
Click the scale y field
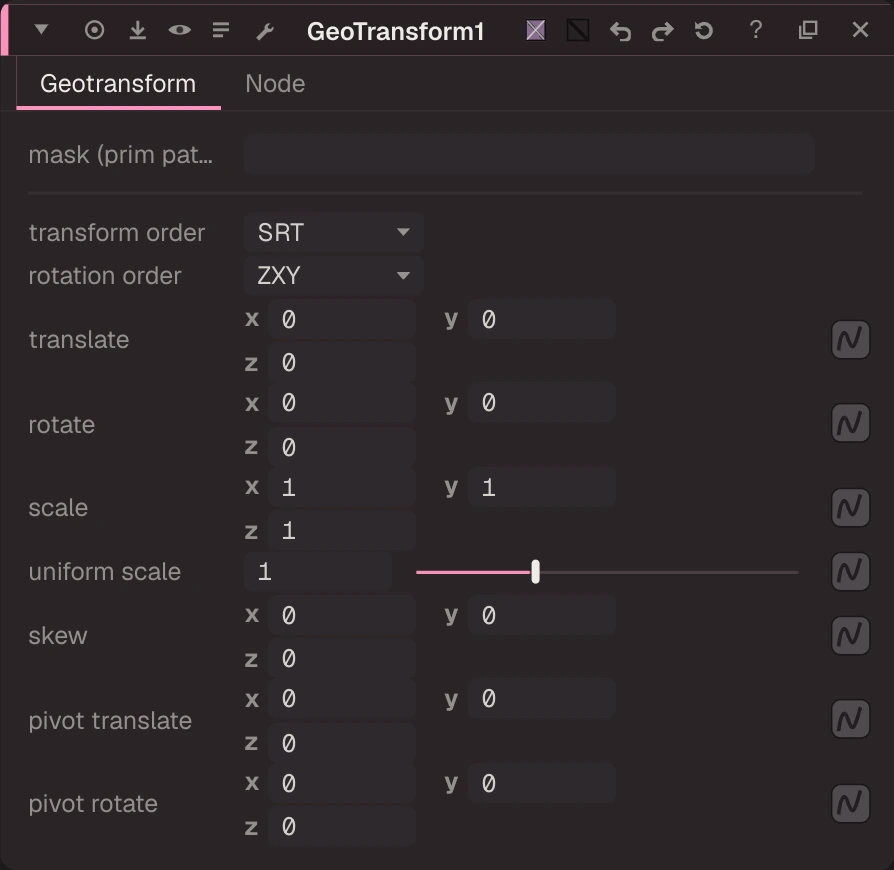542,487
